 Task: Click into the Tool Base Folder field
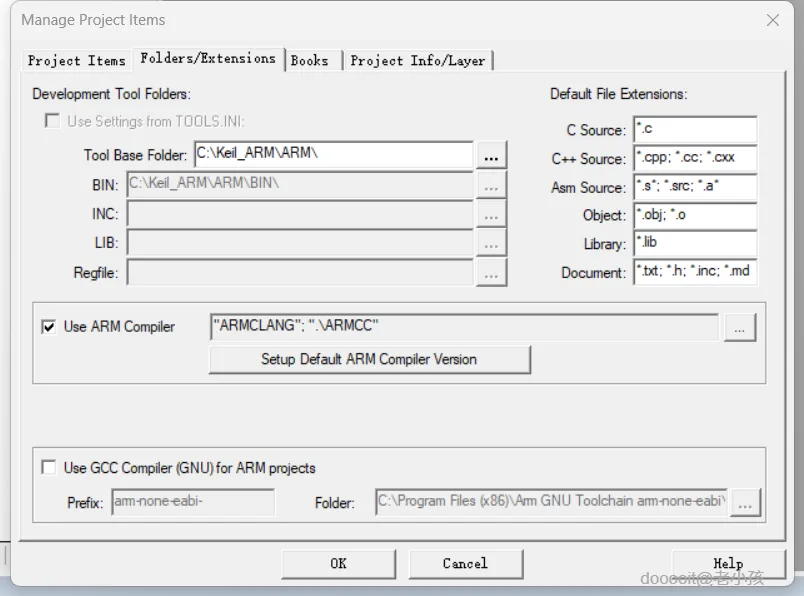point(334,154)
